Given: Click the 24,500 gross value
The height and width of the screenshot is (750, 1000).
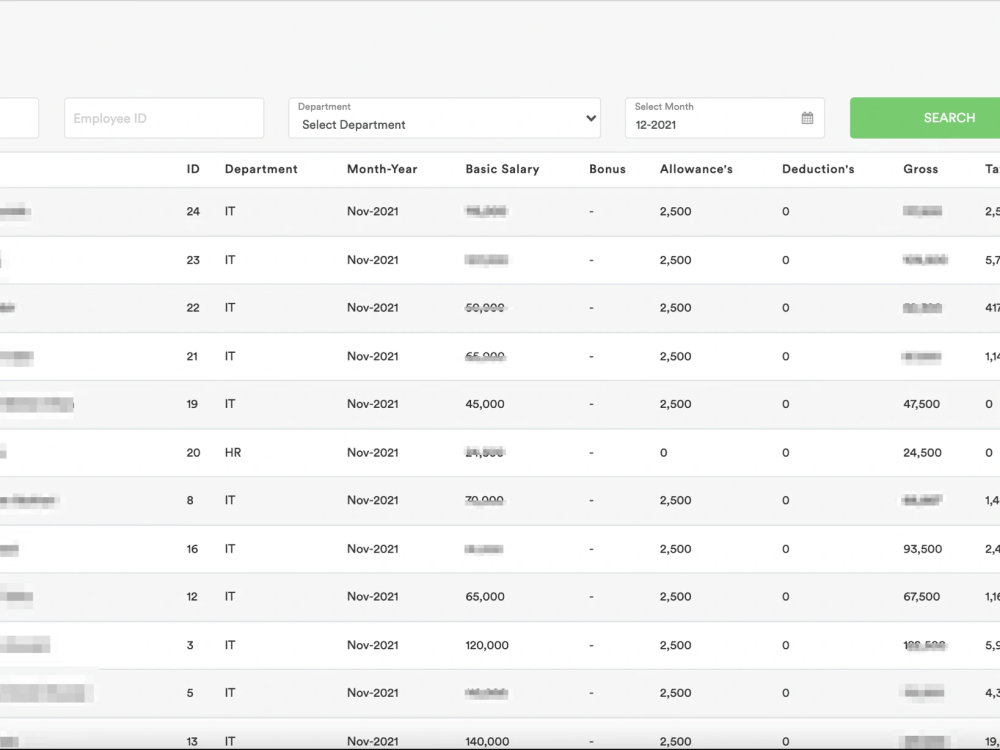Looking at the screenshot, I should [922, 453].
